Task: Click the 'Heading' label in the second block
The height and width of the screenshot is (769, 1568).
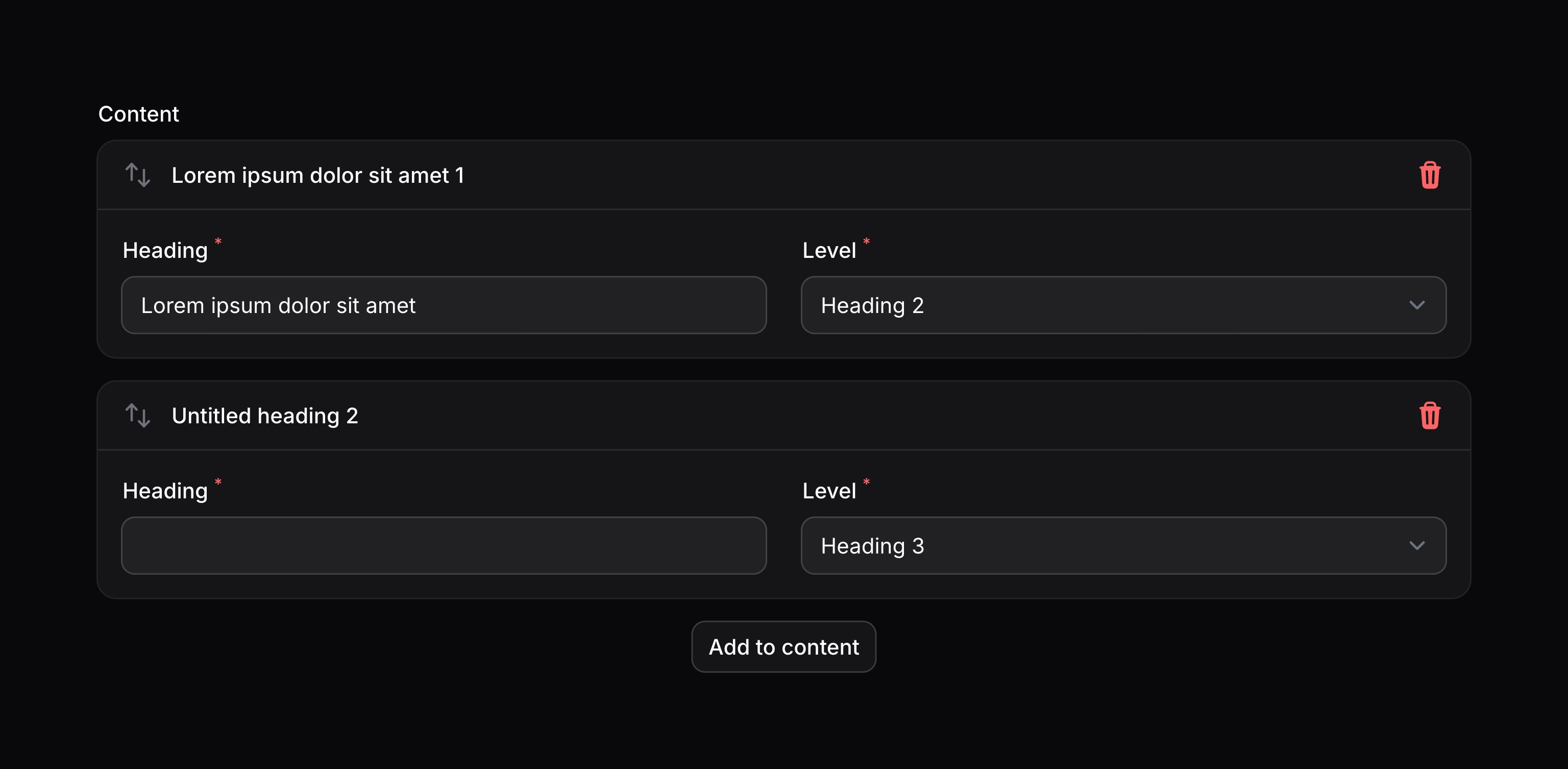Action: [165, 490]
